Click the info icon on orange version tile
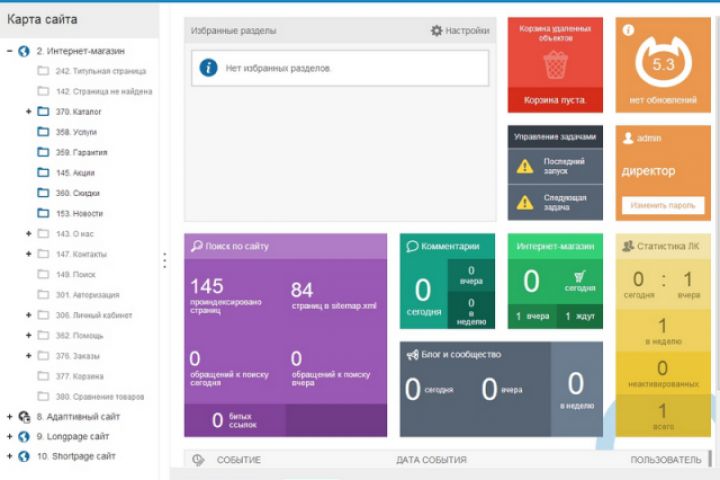Image resolution: width=720 pixels, height=480 pixels. pos(628,30)
